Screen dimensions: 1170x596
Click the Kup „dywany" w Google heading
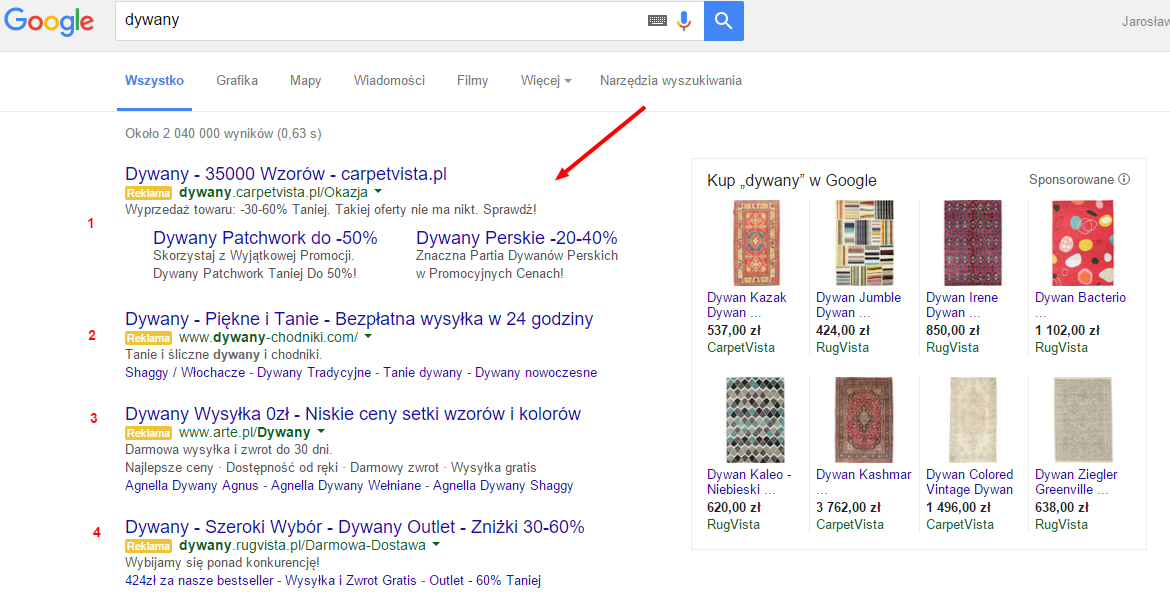(792, 181)
